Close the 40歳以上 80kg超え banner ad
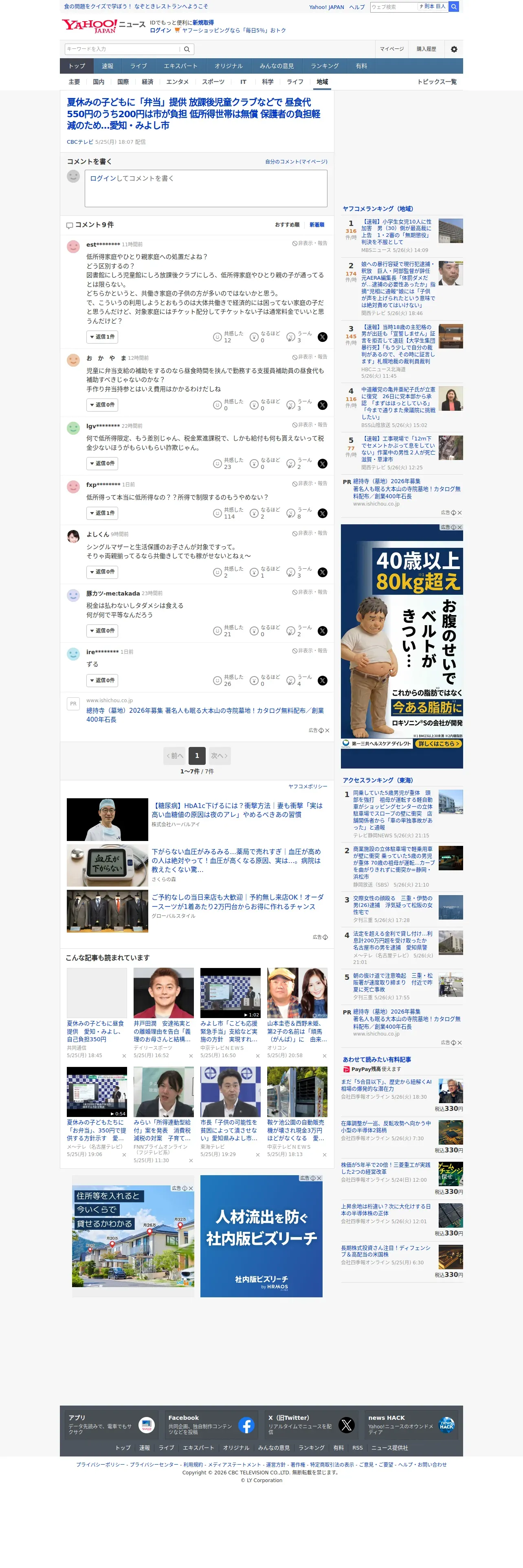Viewport: 523px width, 1568px height. 459,527
